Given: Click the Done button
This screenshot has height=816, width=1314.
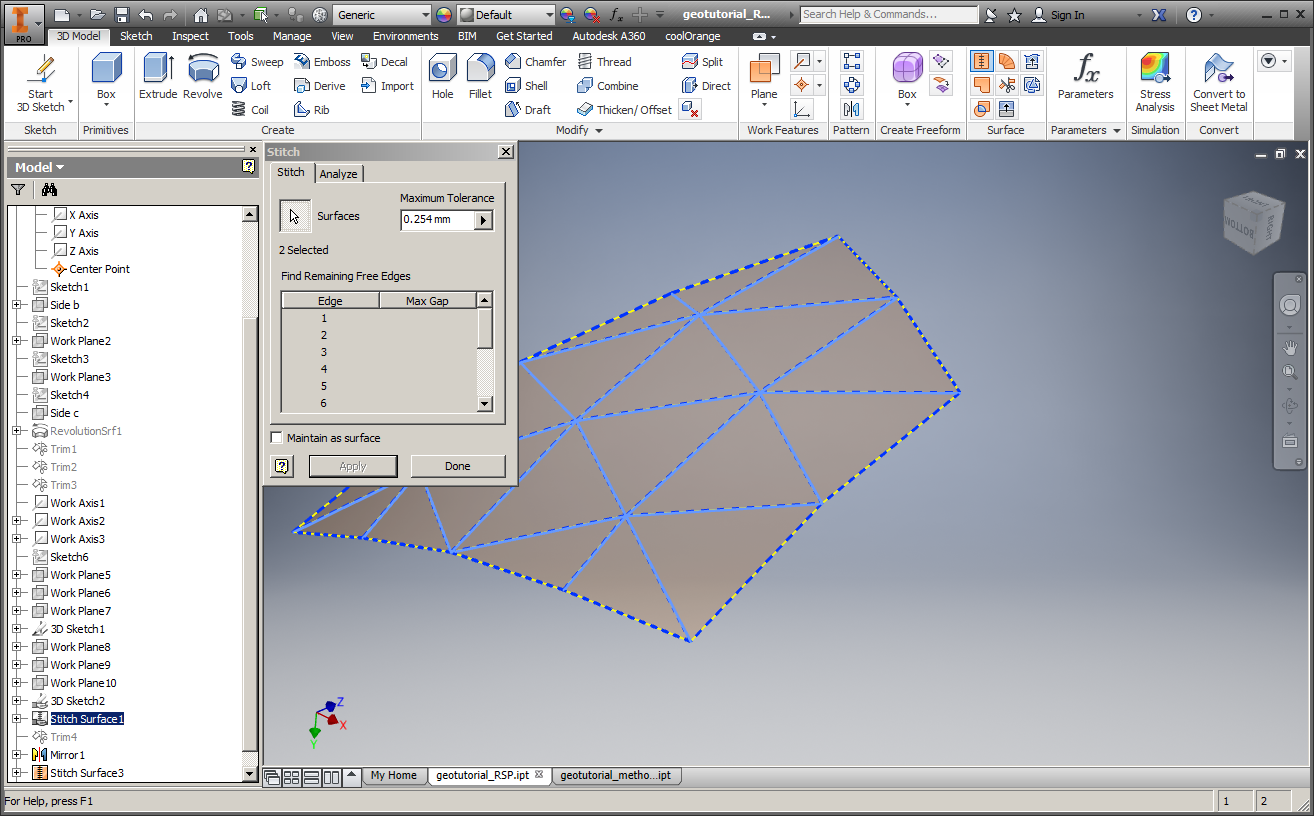Looking at the screenshot, I should click(x=458, y=466).
